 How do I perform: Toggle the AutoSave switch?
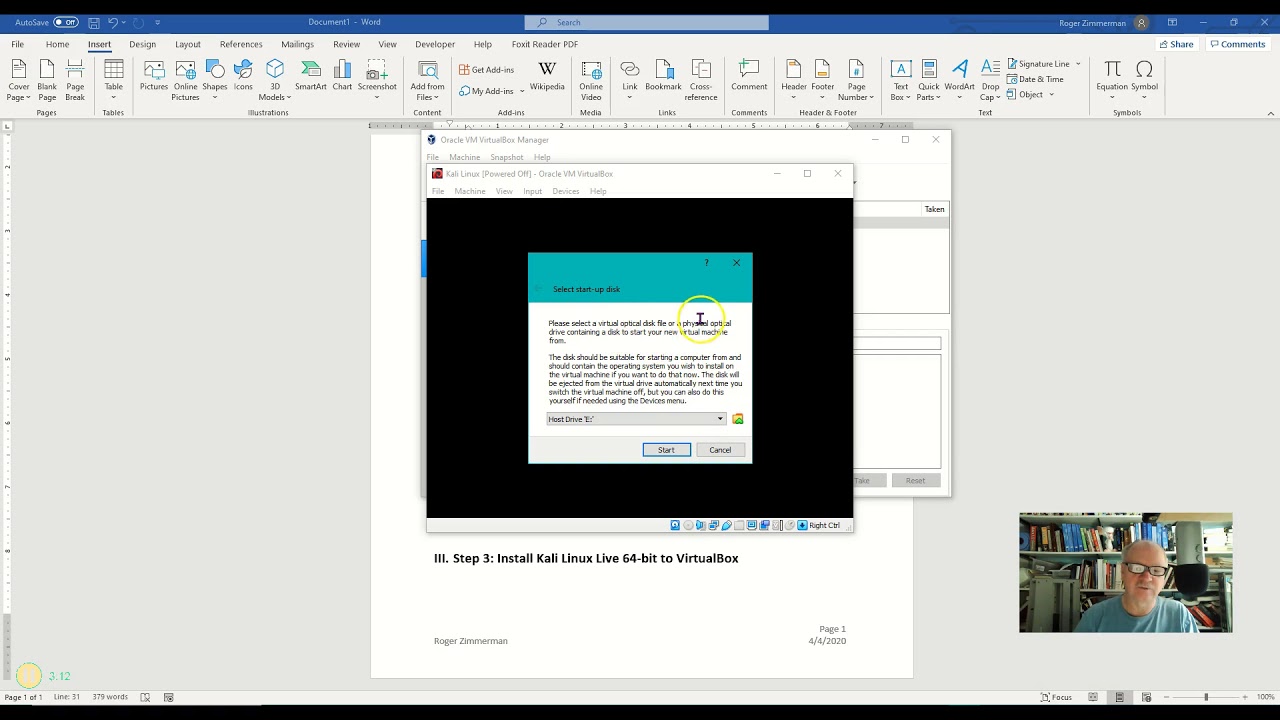tap(66, 22)
